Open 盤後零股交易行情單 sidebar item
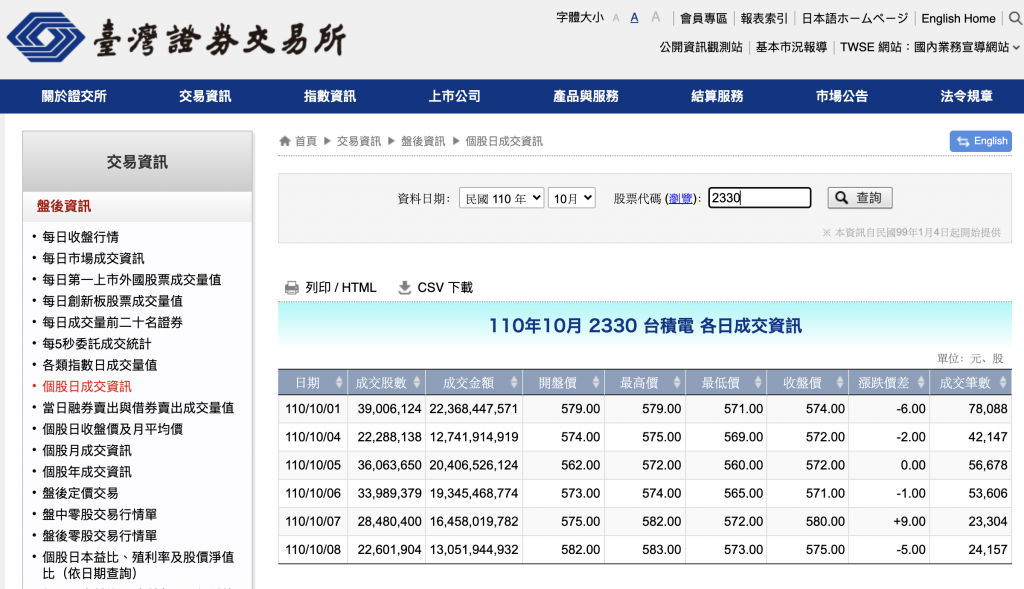Screen dimensions: 1024x589 coord(99,535)
